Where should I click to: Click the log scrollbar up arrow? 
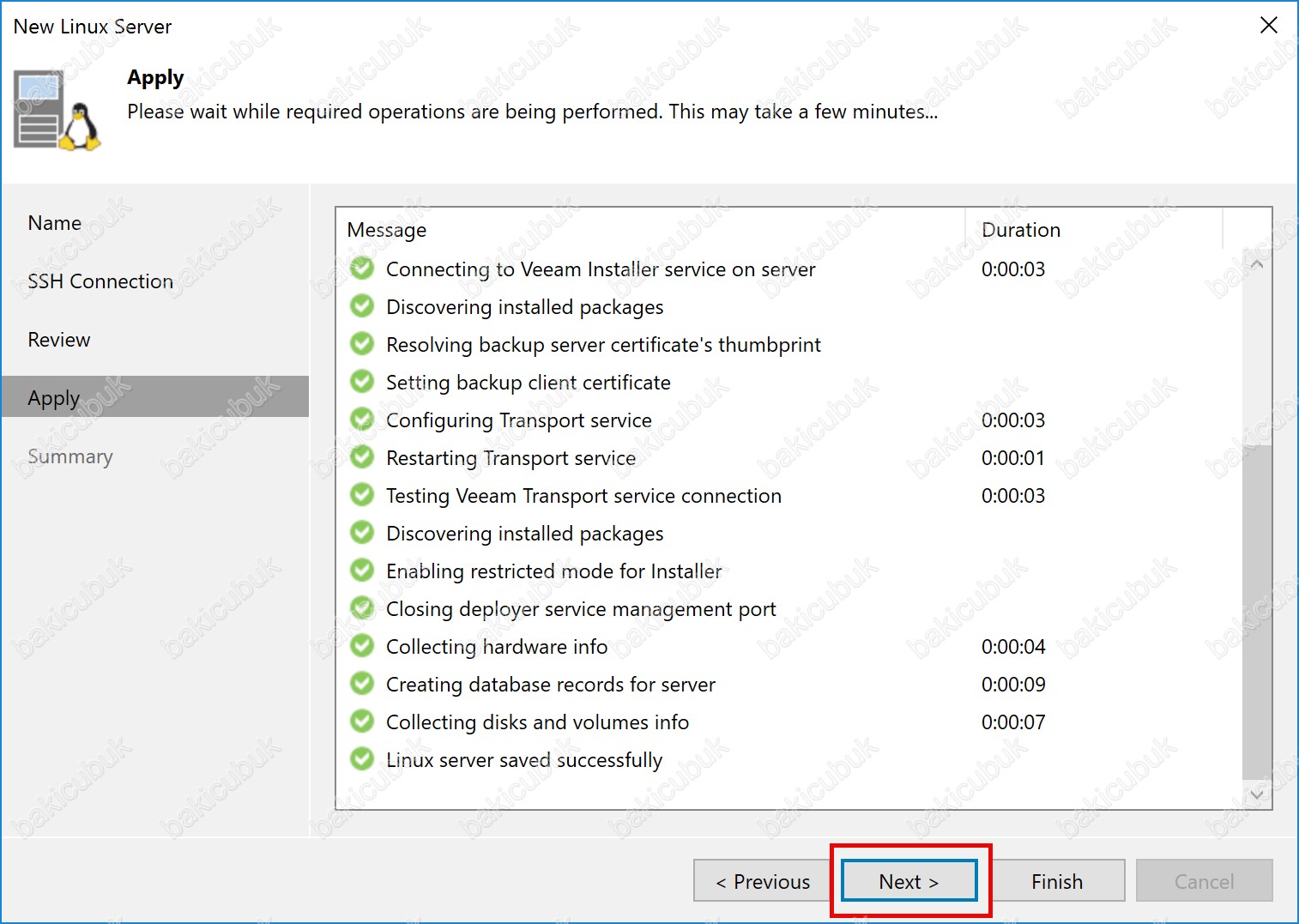1257,264
